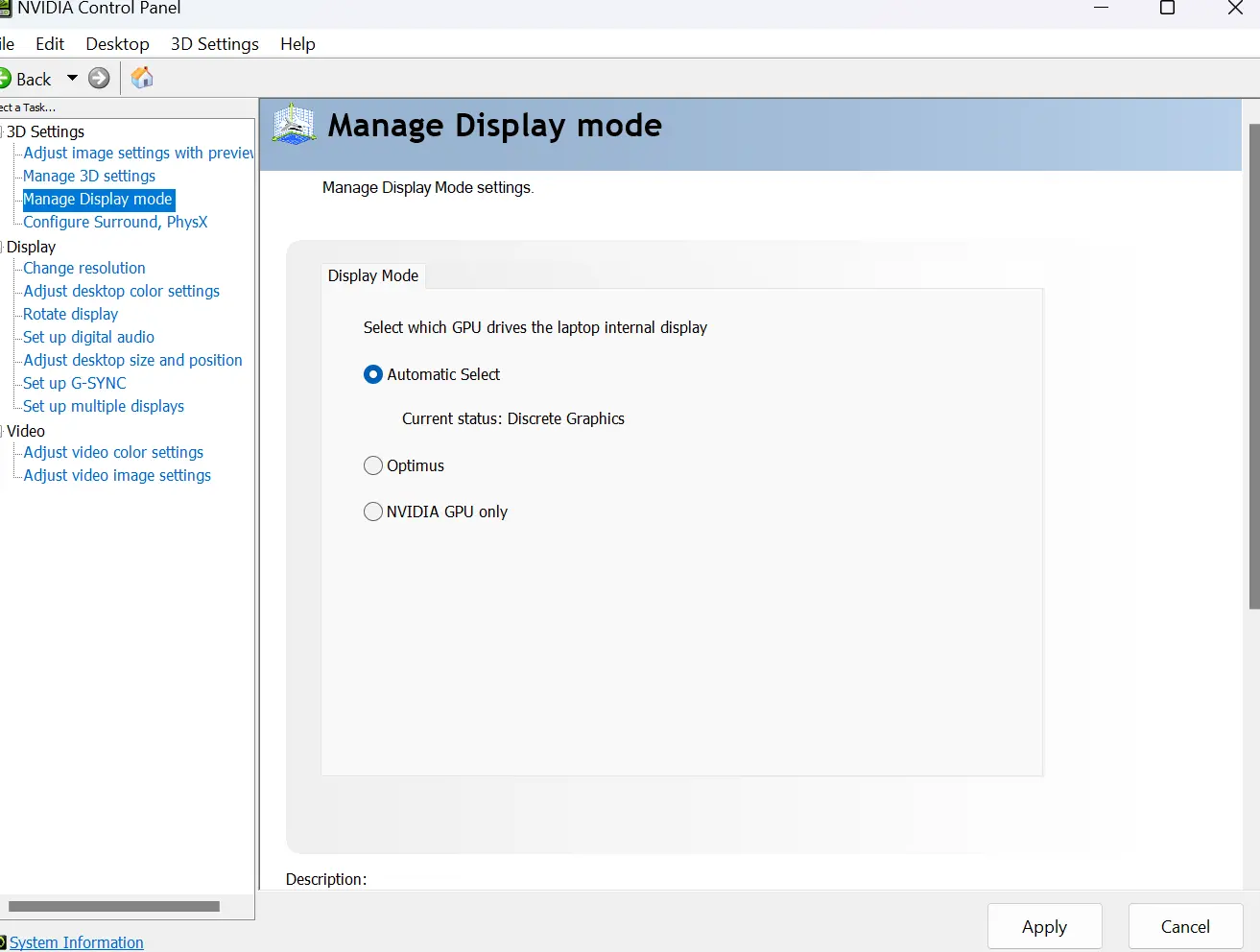Image resolution: width=1260 pixels, height=952 pixels.
Task: Go to the Home page icon
Action: pyautogui.click(x=142, y=78)
